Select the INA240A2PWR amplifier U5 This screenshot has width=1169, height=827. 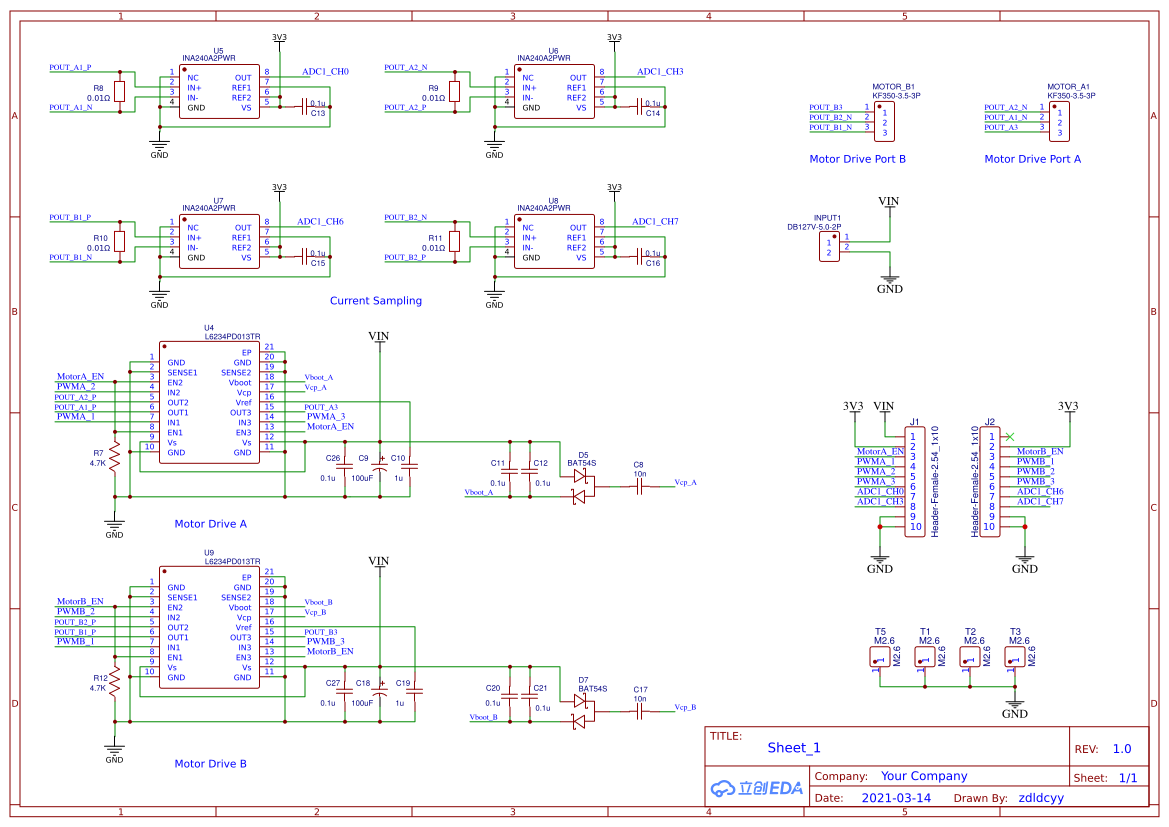tap(220, 90)
